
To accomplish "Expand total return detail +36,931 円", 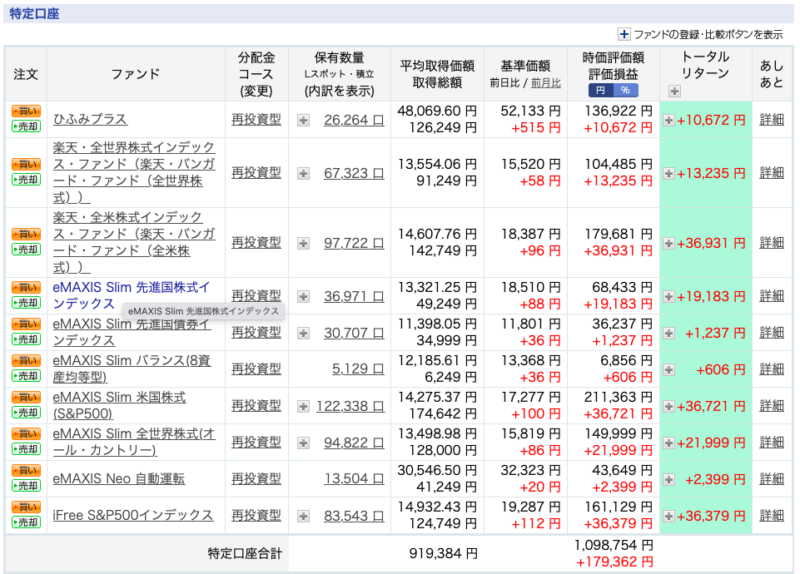I will pos(669,243).
